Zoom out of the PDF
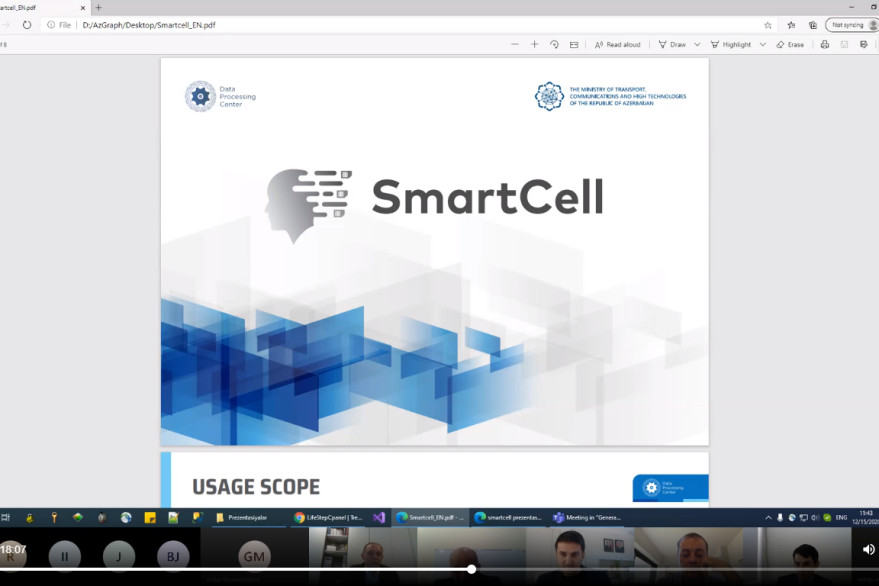 coord(515,44)
